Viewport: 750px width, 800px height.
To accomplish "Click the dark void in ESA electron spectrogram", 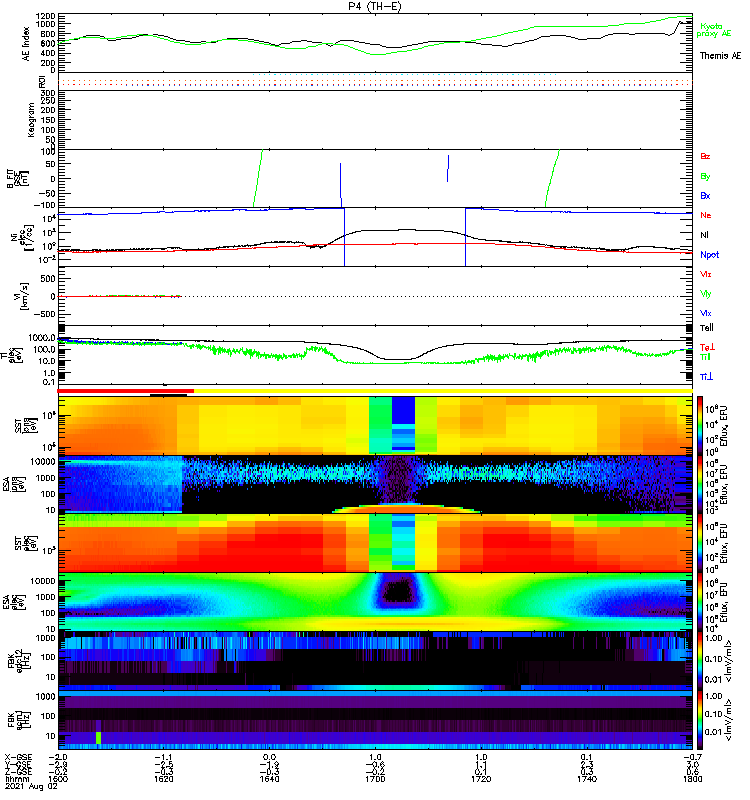I will tap(399, 592).
